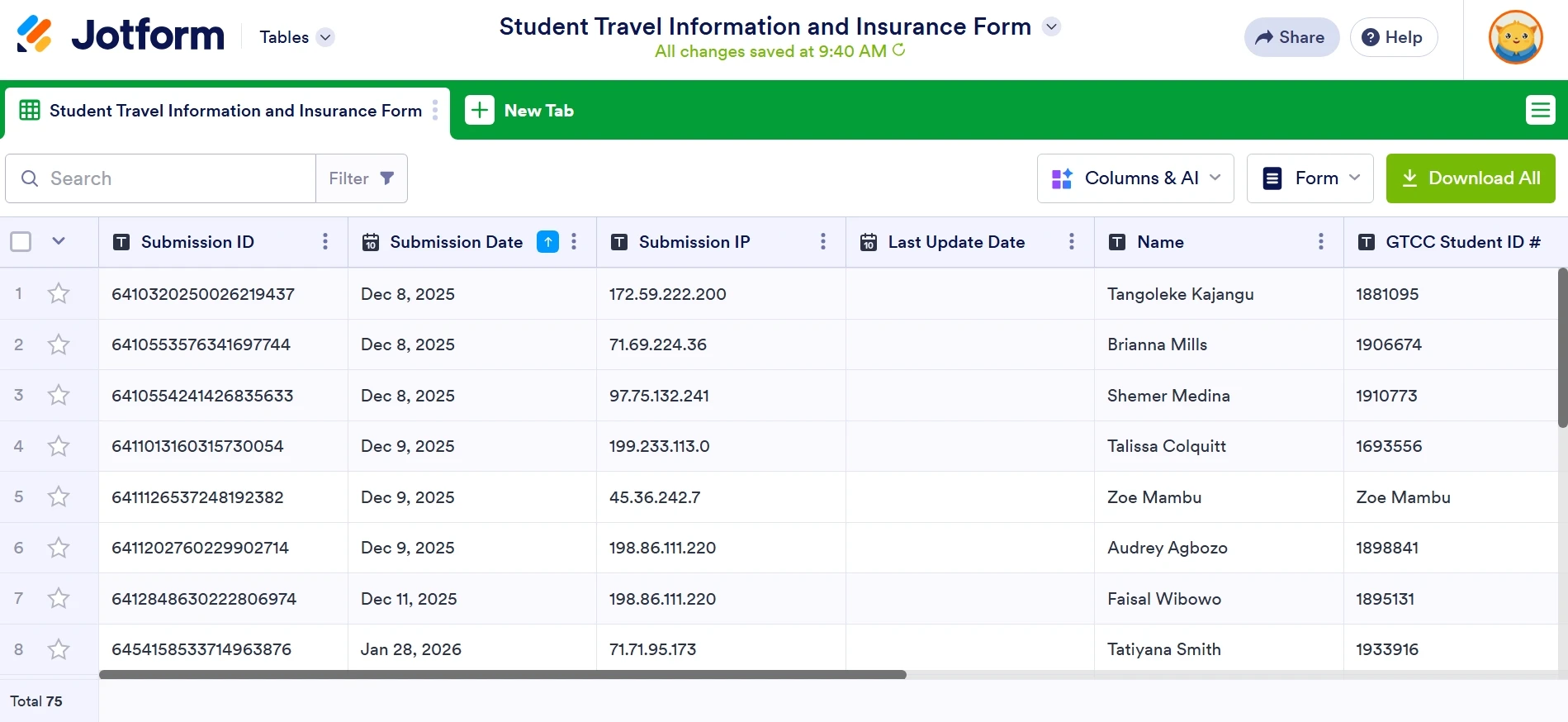This screenshot has height=722, width=1568.
Task: Star the Audrey Agbozo row
Action: (x=59, y=548)
